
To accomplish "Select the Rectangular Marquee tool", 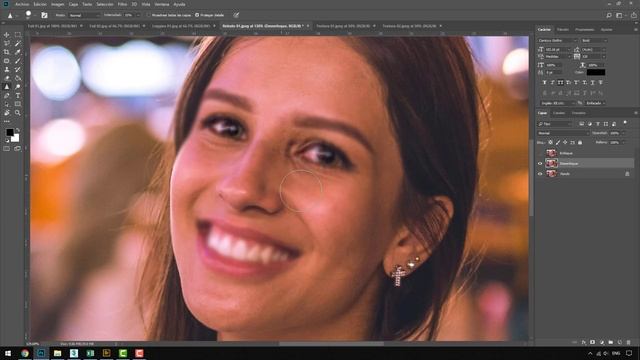I will pyautogui.click(x=18, y=35).
